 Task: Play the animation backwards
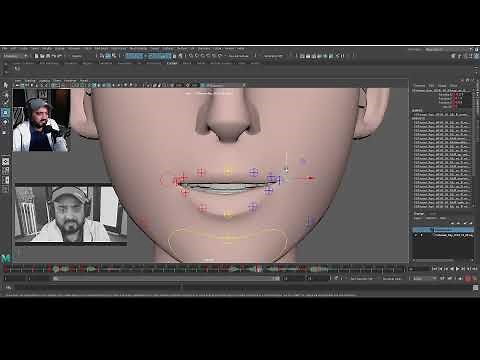[452, 268]
